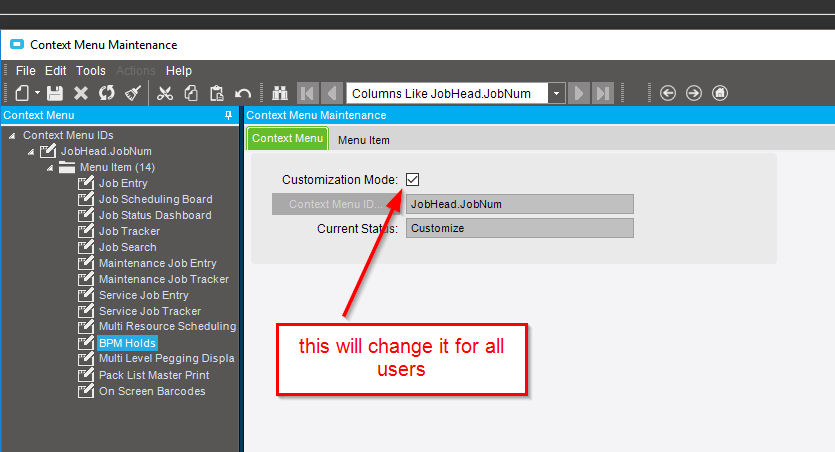Select the highlighted BPM Holds item
Screen dimensions: 835x452
coord(127,343)
